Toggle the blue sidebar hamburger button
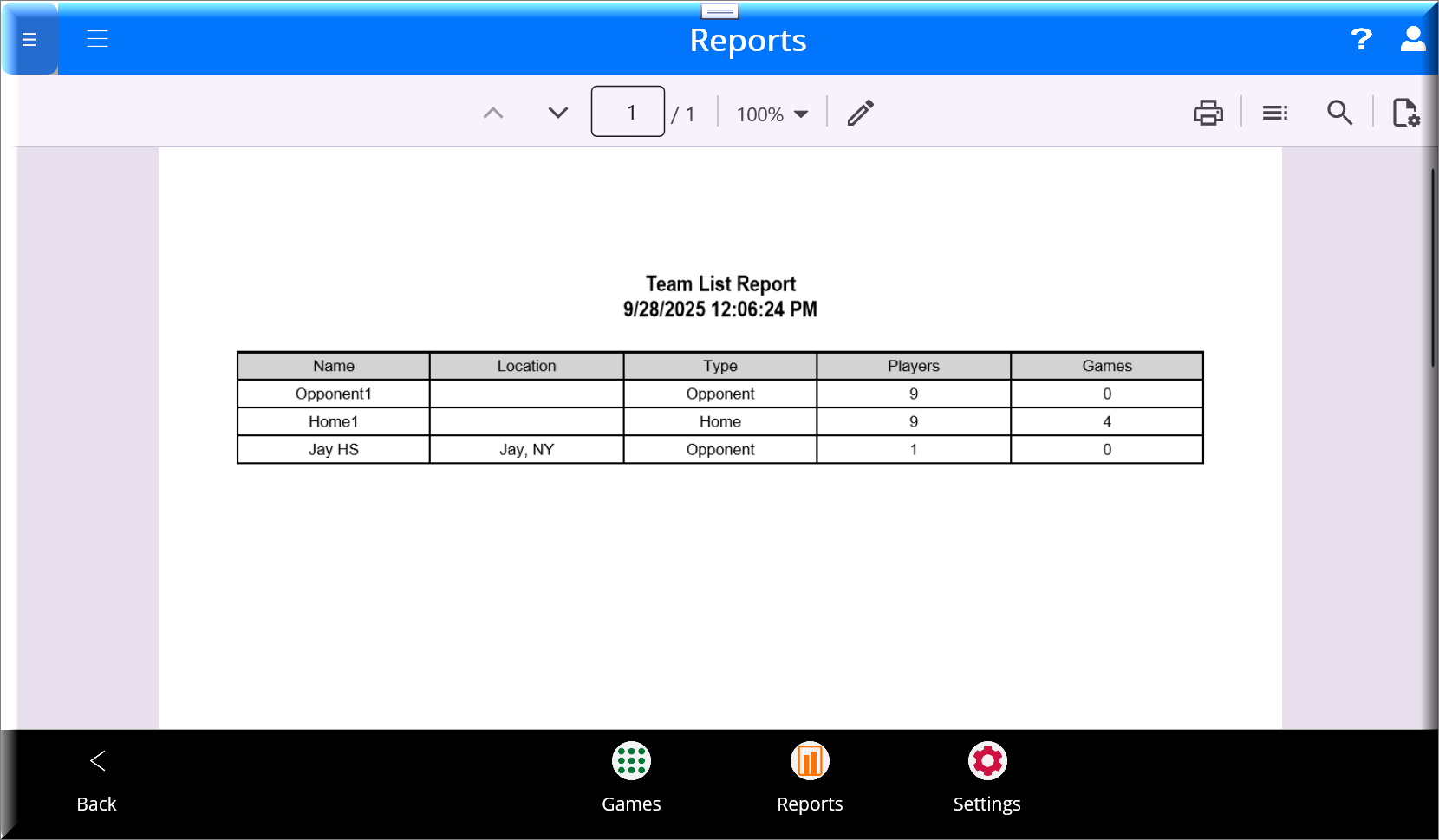The height and width of the screenshot is (840, 1439). (29, 40)
